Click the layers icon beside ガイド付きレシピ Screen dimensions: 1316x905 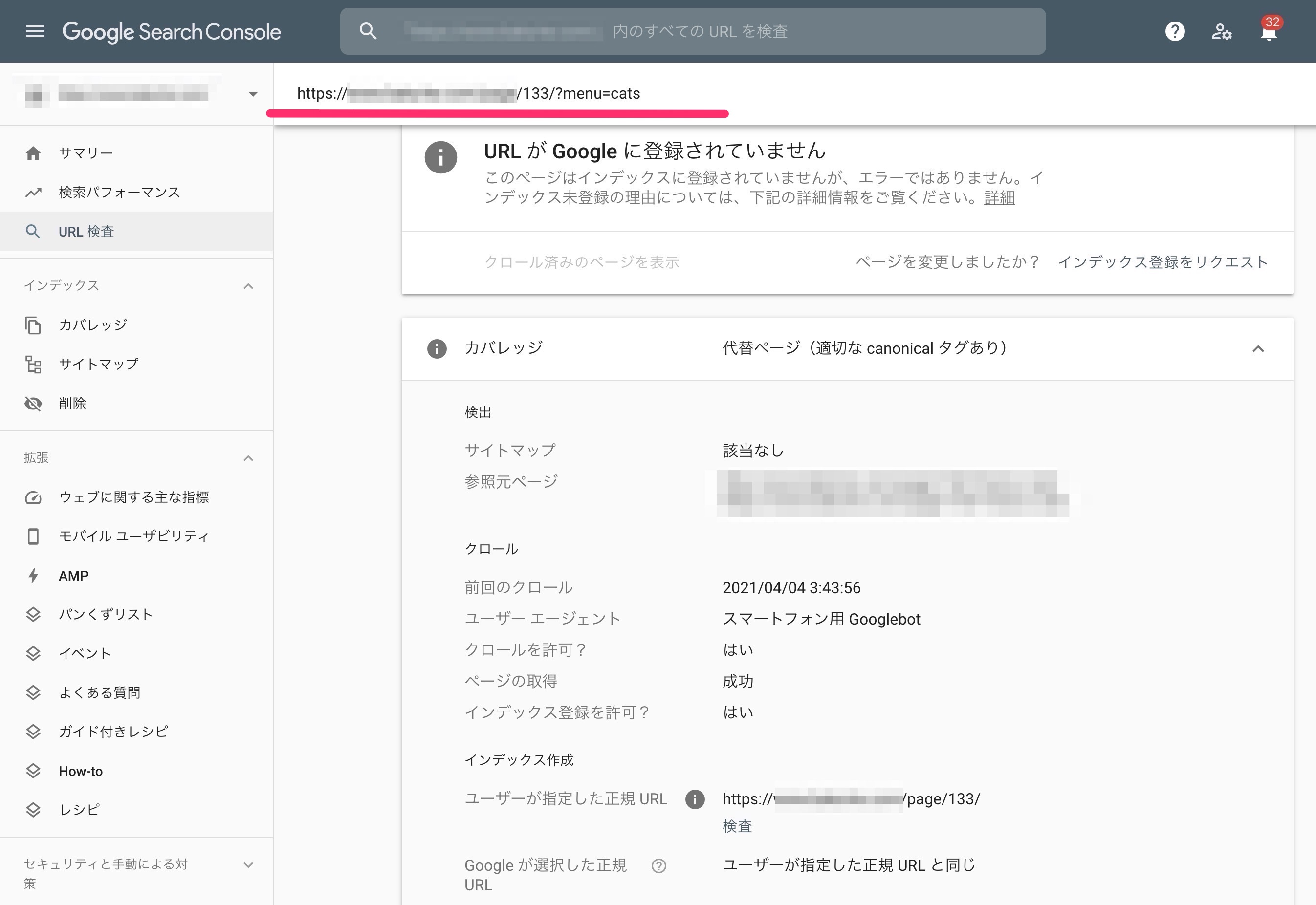coord(33,732)
